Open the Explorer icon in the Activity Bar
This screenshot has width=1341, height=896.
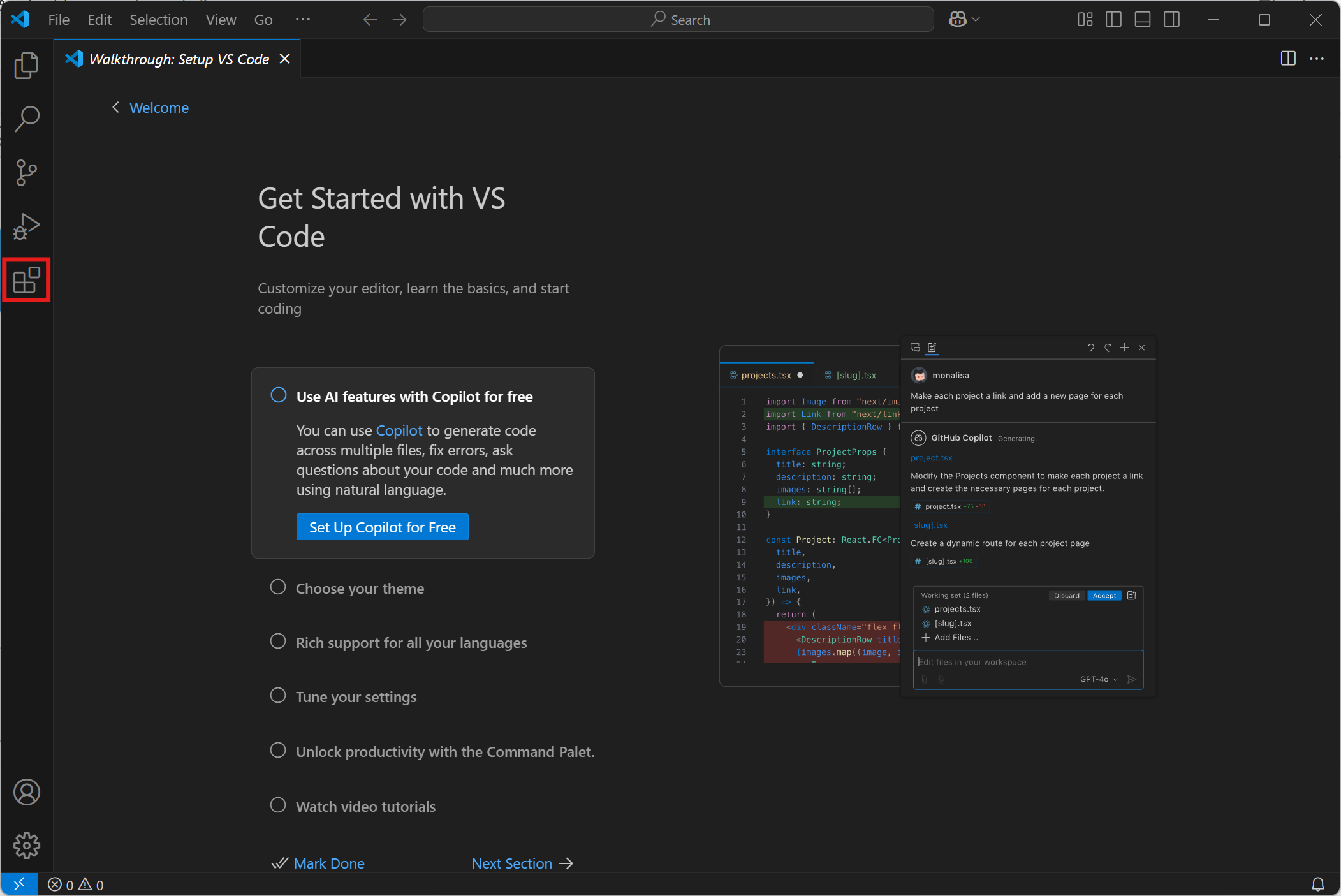point(26,65)
